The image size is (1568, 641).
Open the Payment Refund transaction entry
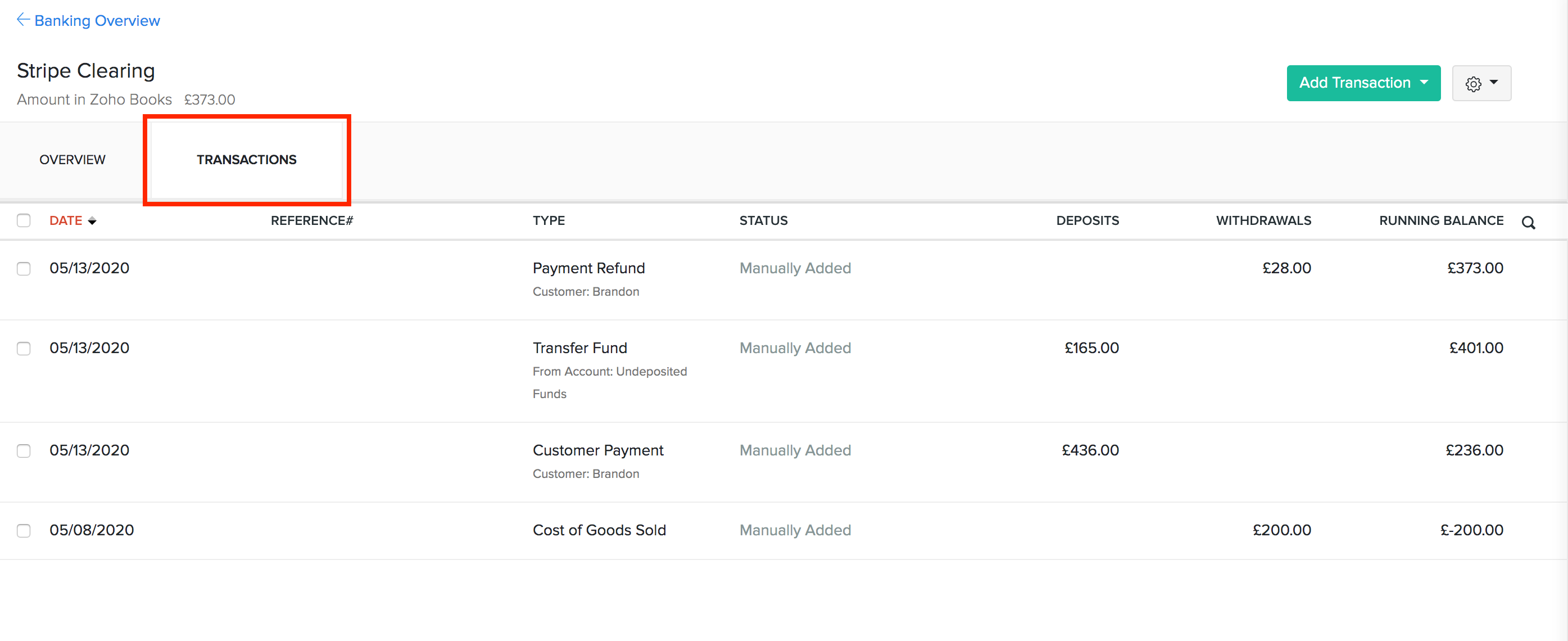pos(588,268)
